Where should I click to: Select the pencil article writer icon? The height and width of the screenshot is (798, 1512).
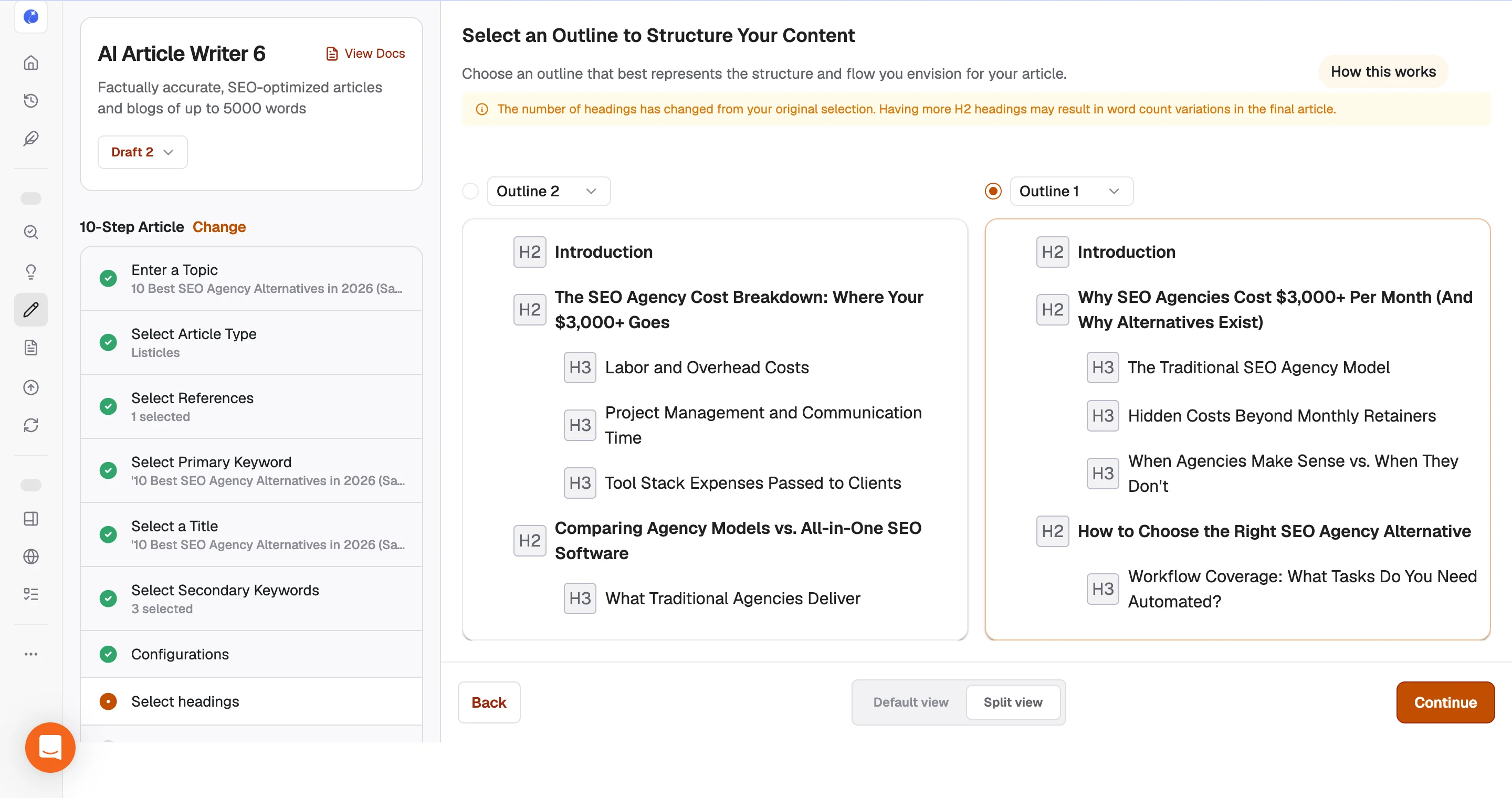(x=31, y=309)
